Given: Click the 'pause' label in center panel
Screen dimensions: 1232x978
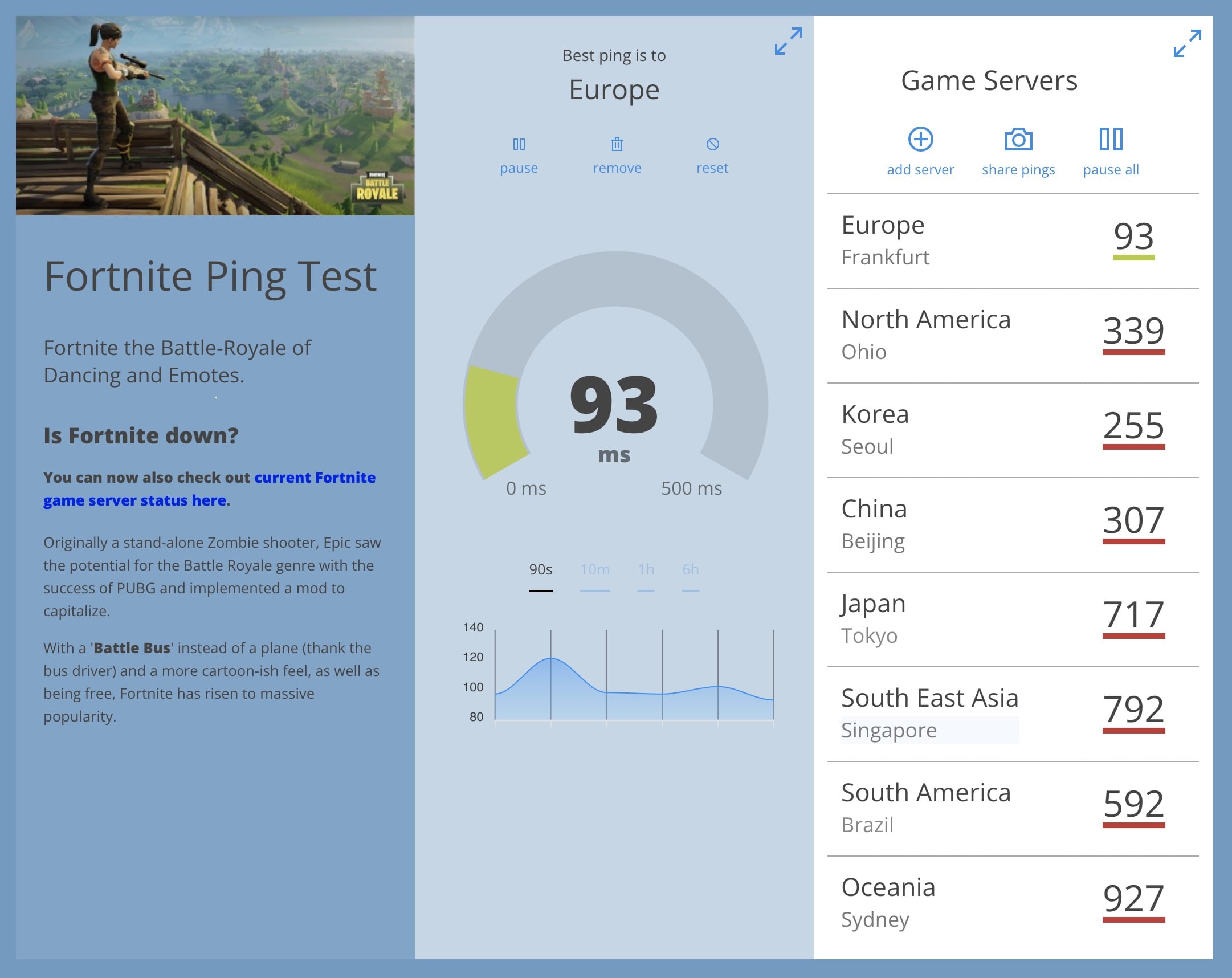Looking at the screenshot, I should coord(519,168).
